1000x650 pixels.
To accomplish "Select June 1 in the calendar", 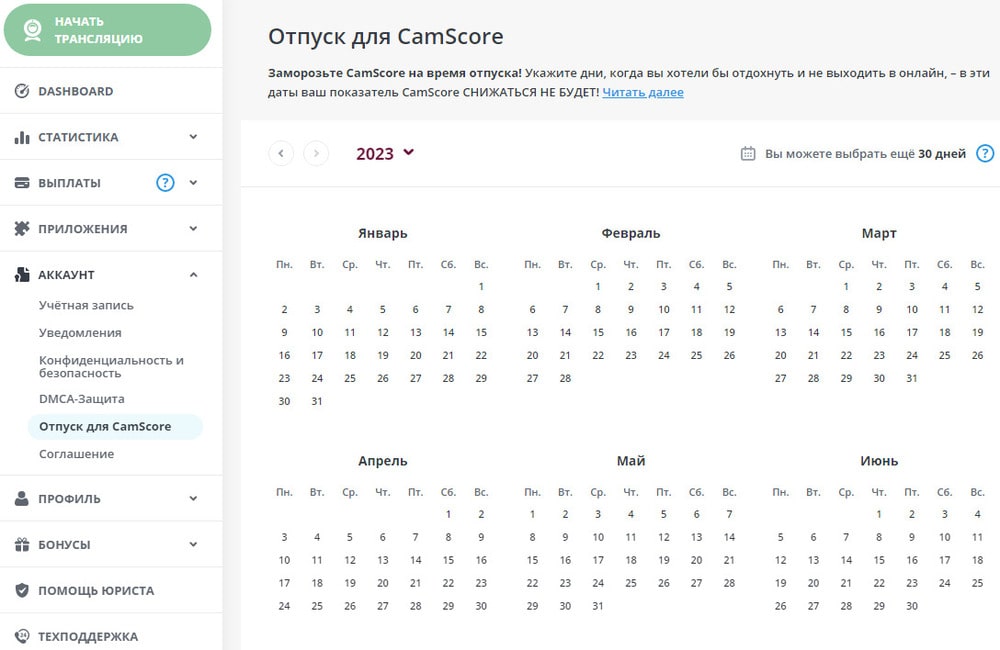I will 879,514.
